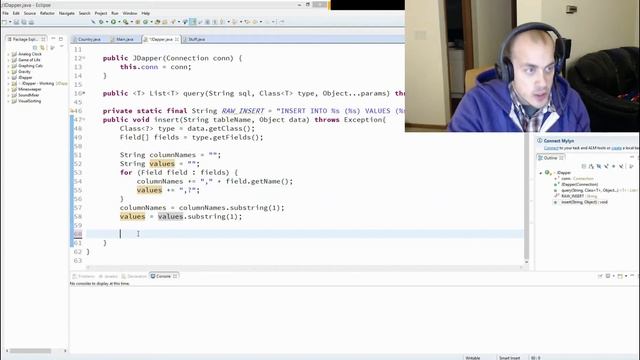Toggle Hide Fields in Outline toolbar
The image size is (640, 360).
(x=599, y=167)
